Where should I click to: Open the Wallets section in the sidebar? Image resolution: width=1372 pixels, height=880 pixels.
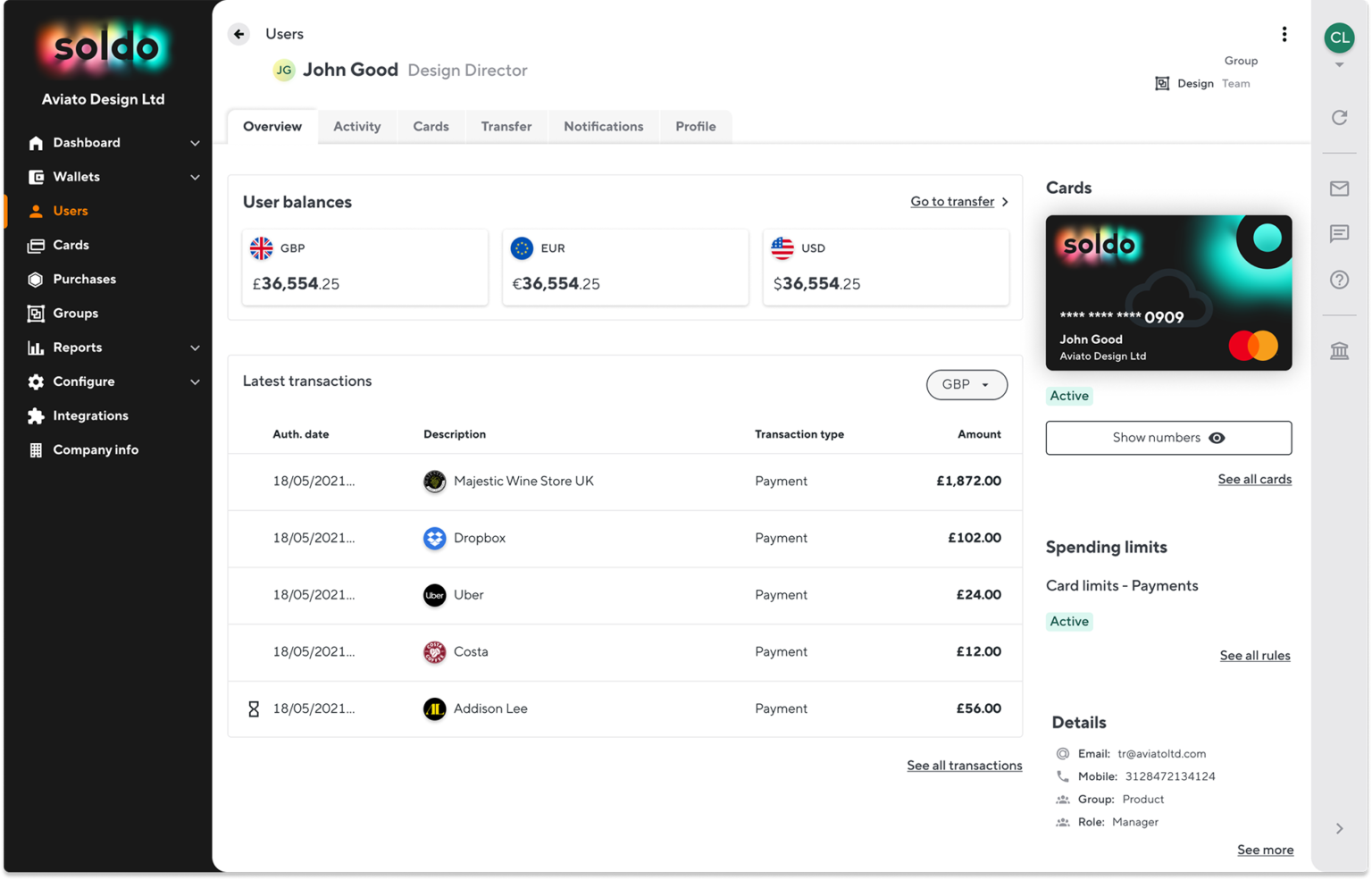(x=76, y=176)
